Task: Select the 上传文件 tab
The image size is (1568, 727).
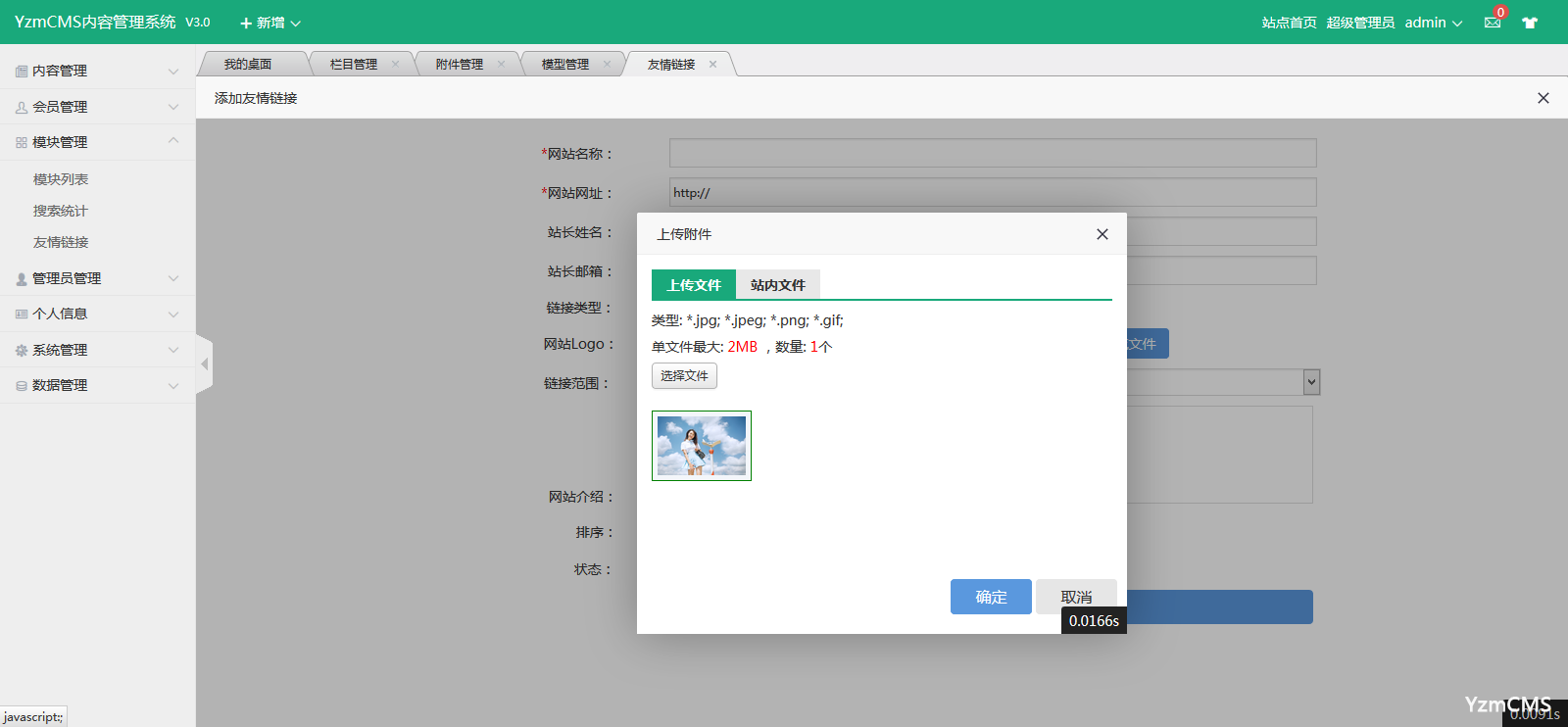Action: [x=694, y=285]
